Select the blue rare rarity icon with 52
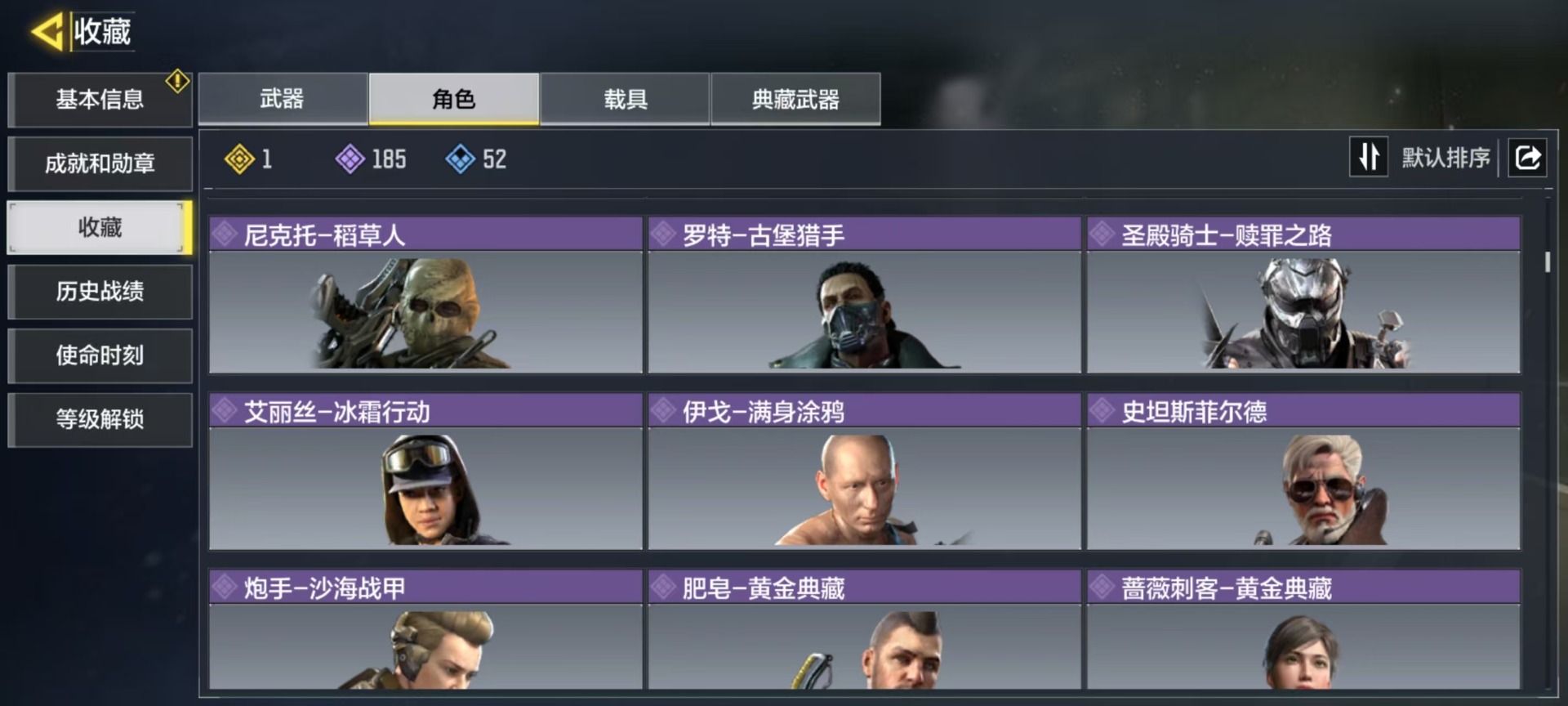 461,159
